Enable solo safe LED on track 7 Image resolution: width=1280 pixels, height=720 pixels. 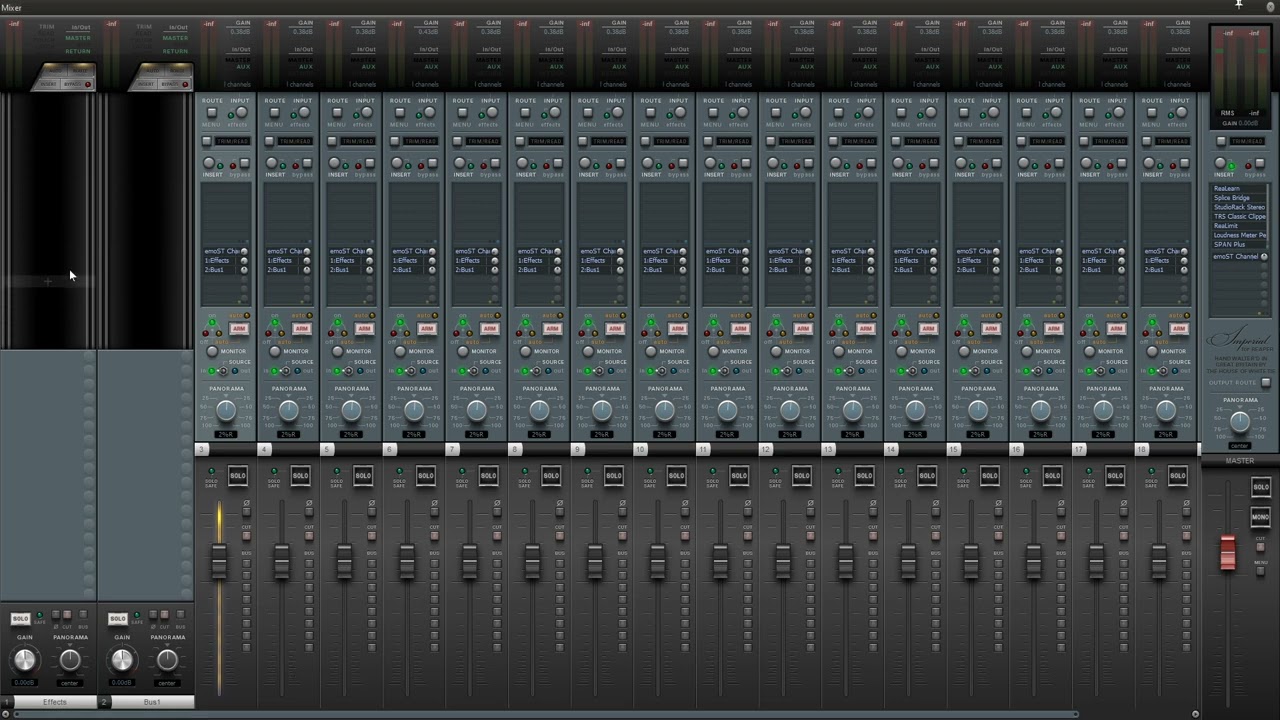click(x=461, y=471)
